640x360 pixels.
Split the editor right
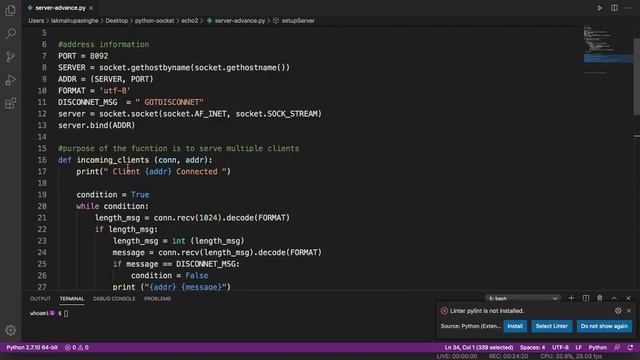tap(614, 8)
